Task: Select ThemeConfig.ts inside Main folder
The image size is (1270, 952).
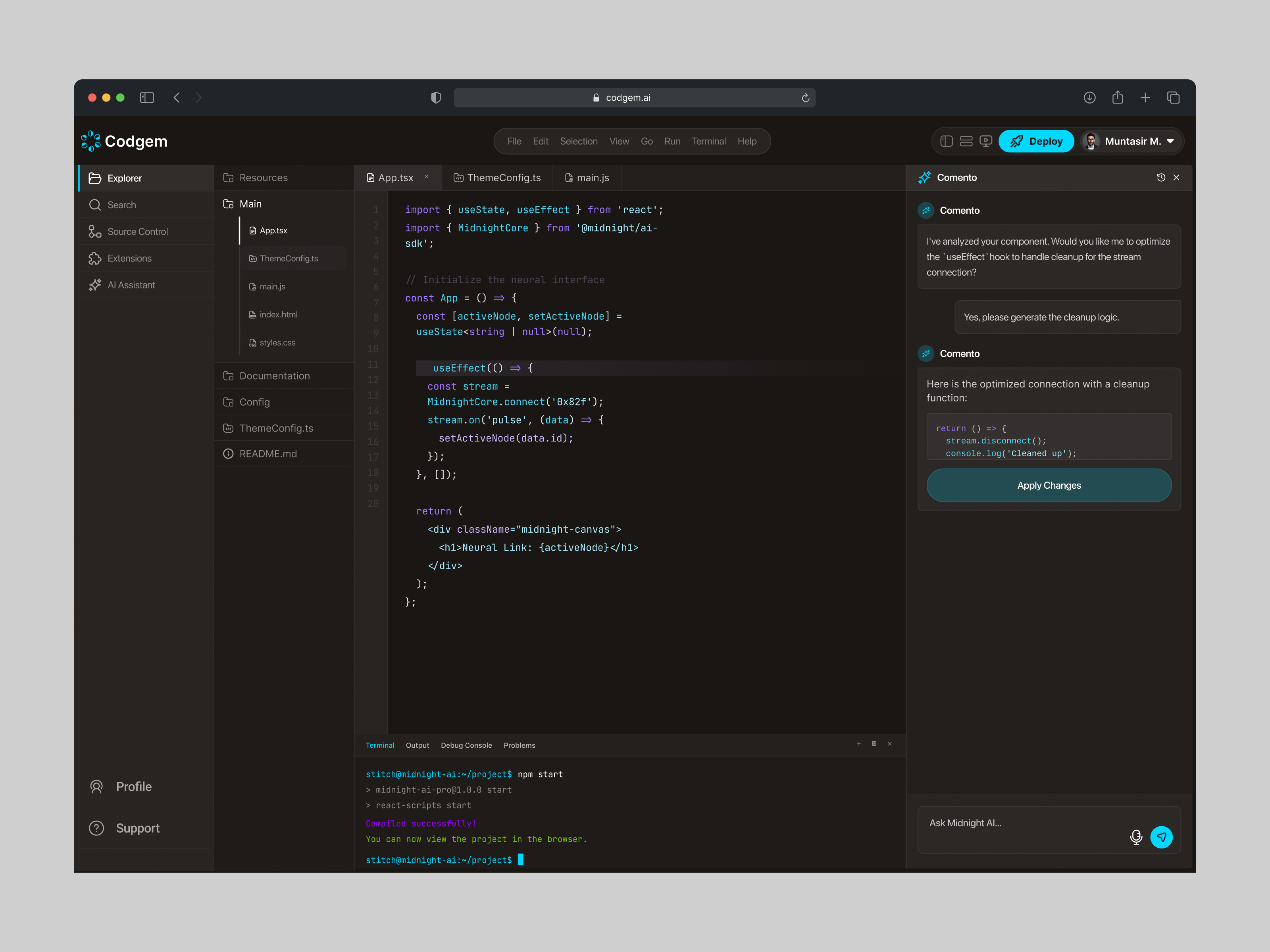Action: click(x=293, y=259)
